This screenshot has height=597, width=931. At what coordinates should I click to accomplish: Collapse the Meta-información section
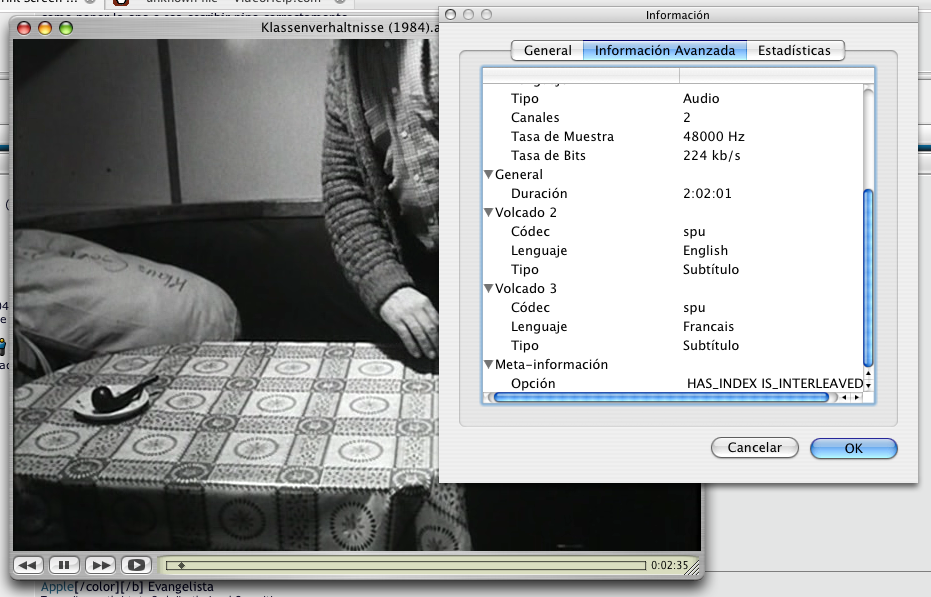click(x=489, y=364)
